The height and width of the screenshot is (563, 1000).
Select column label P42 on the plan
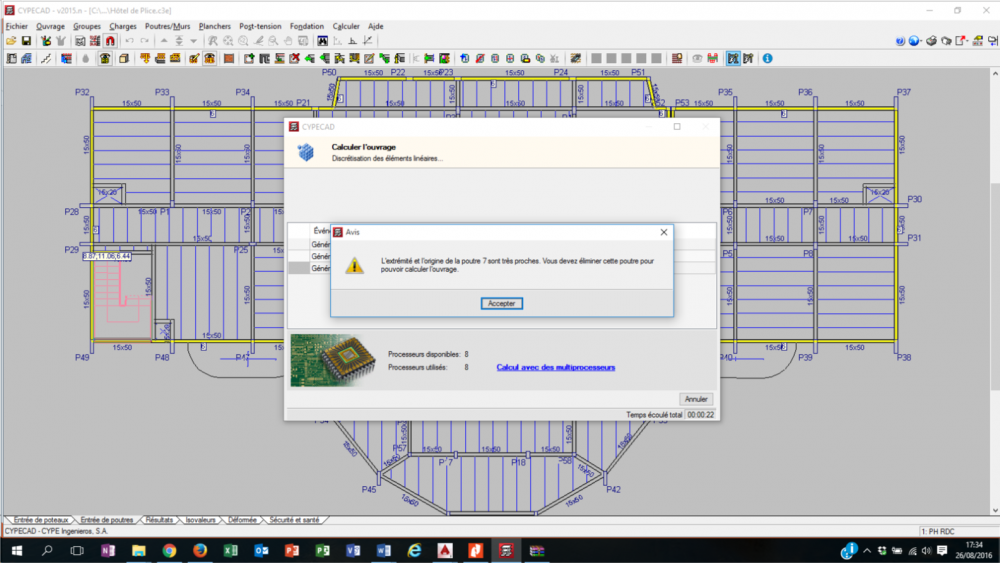pos(613,490)
